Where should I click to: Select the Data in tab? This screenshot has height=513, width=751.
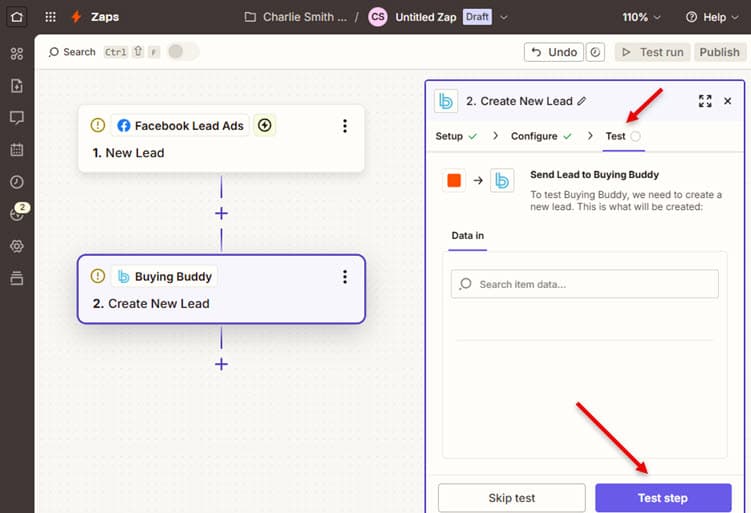coord(467,236)
